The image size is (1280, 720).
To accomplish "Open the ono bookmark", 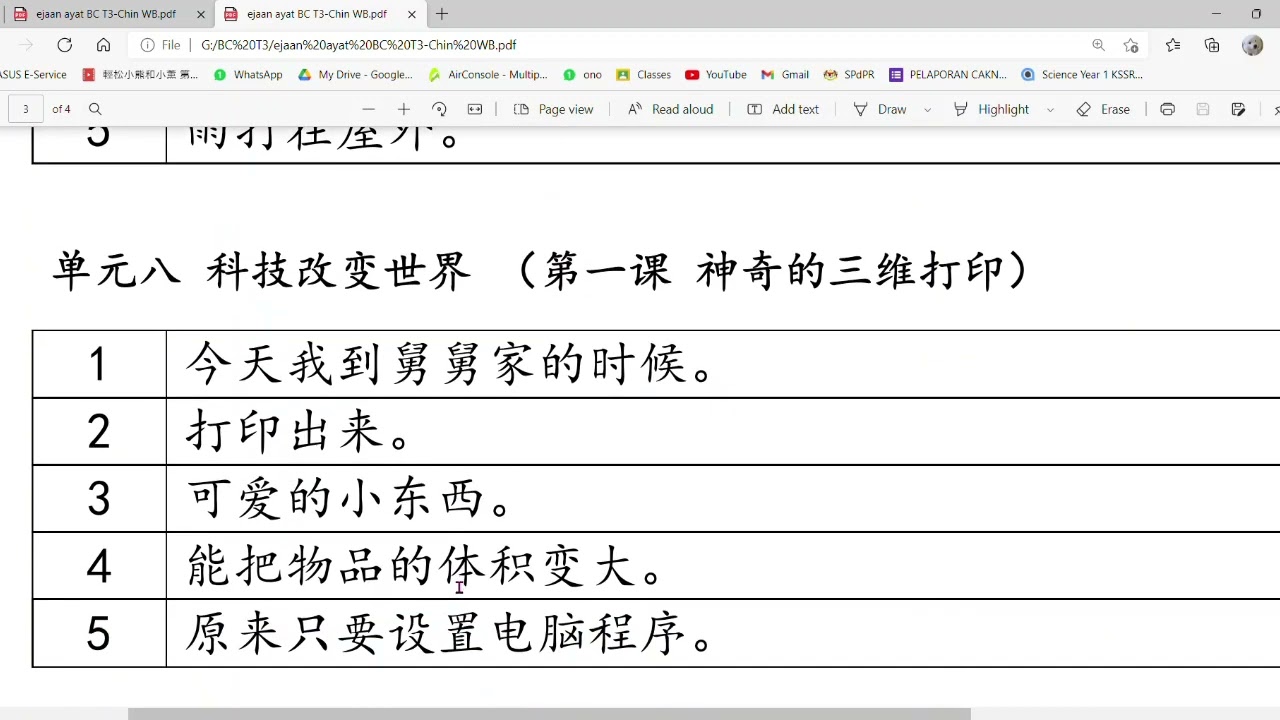I will pyautogui.click(x=583, y=74).
